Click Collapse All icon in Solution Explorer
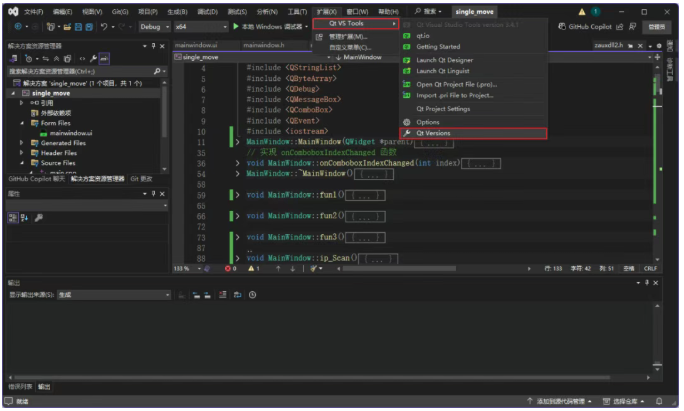This screenshot has height=411, width=684. coord(56,58)
